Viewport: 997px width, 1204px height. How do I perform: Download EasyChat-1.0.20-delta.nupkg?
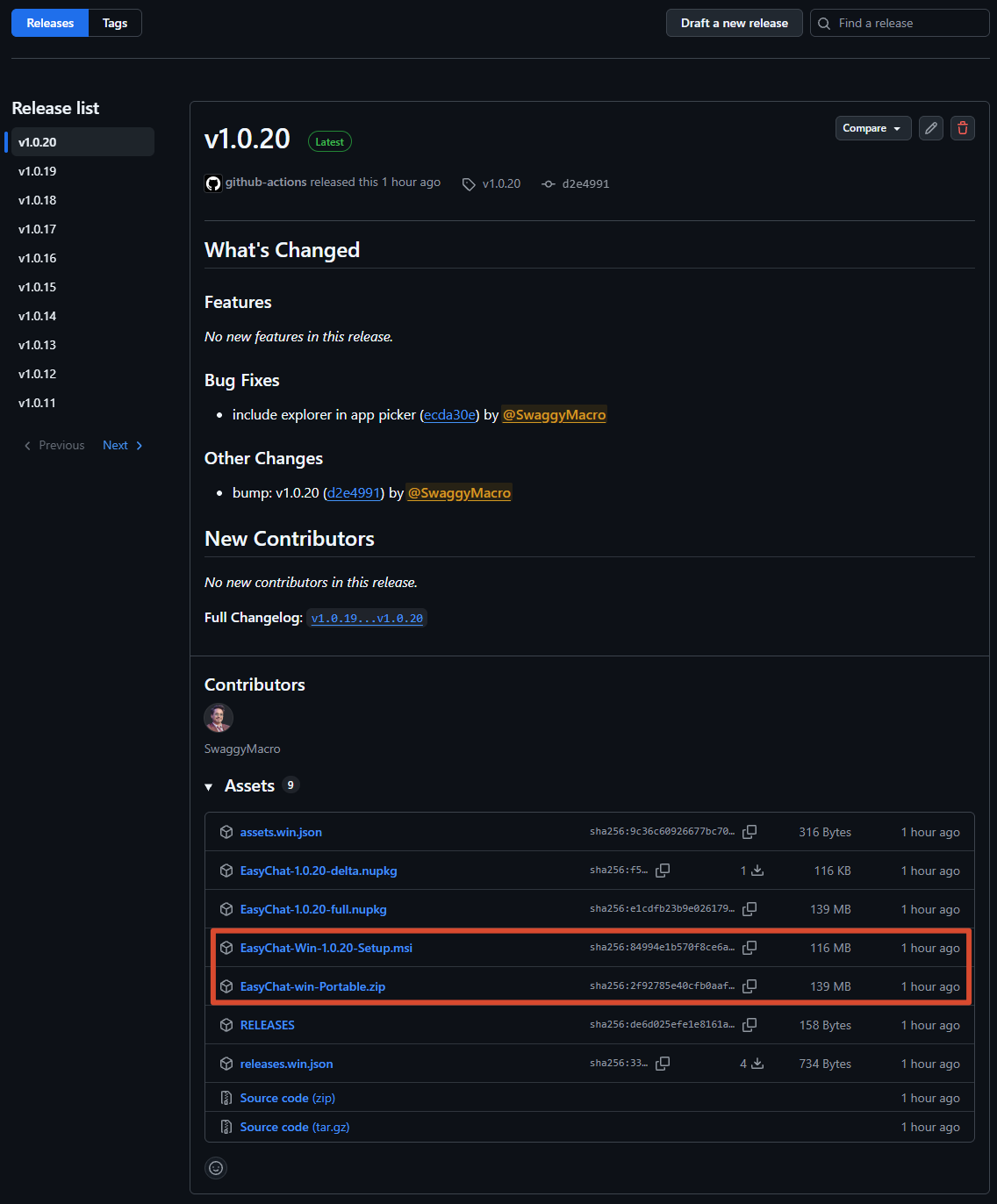[x=319, y=871]
